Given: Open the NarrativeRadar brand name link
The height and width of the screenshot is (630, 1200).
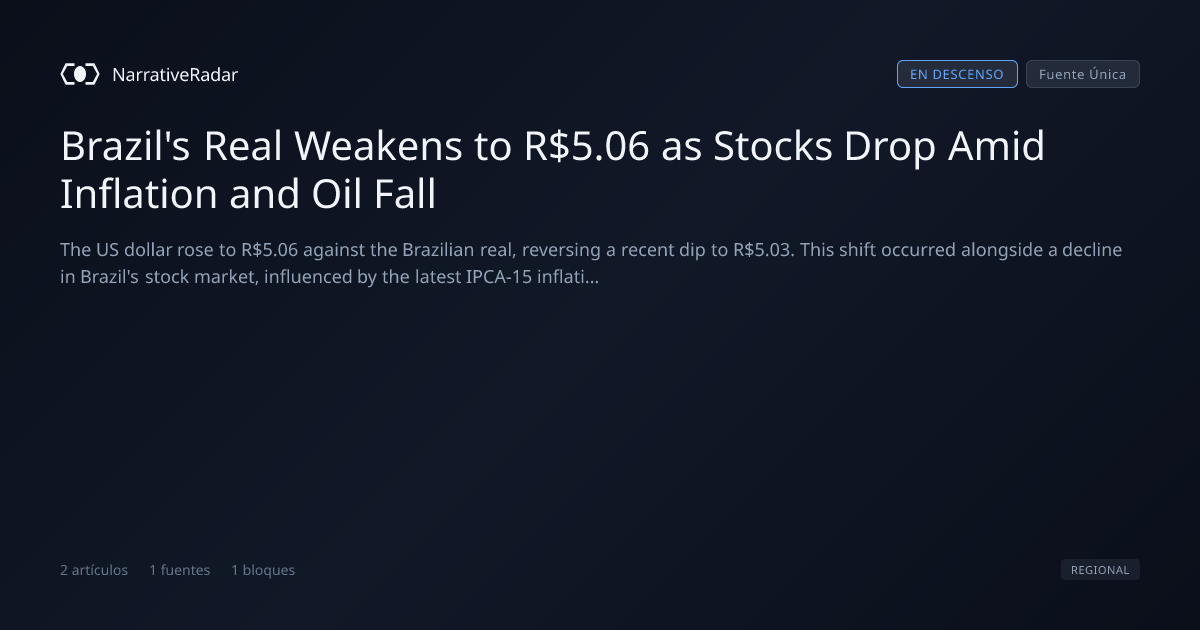Looking at the screenshot, I should click(175, 74).
